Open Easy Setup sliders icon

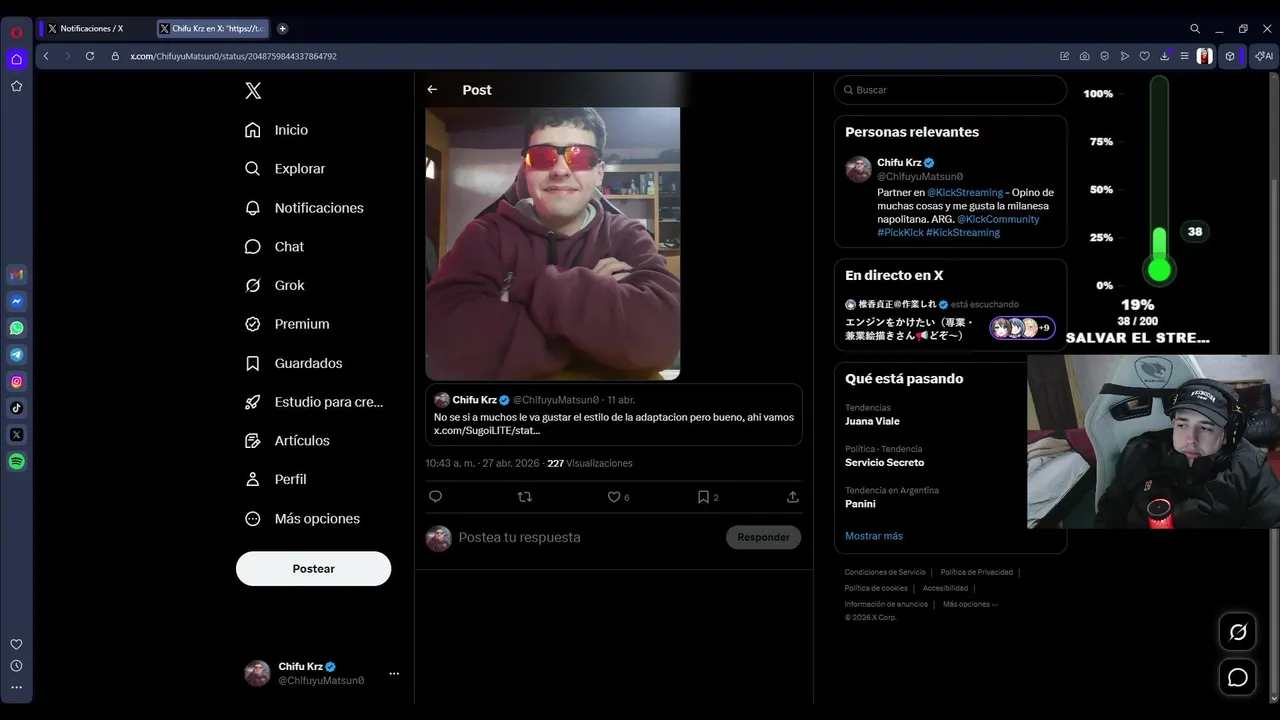[1184, 56]
